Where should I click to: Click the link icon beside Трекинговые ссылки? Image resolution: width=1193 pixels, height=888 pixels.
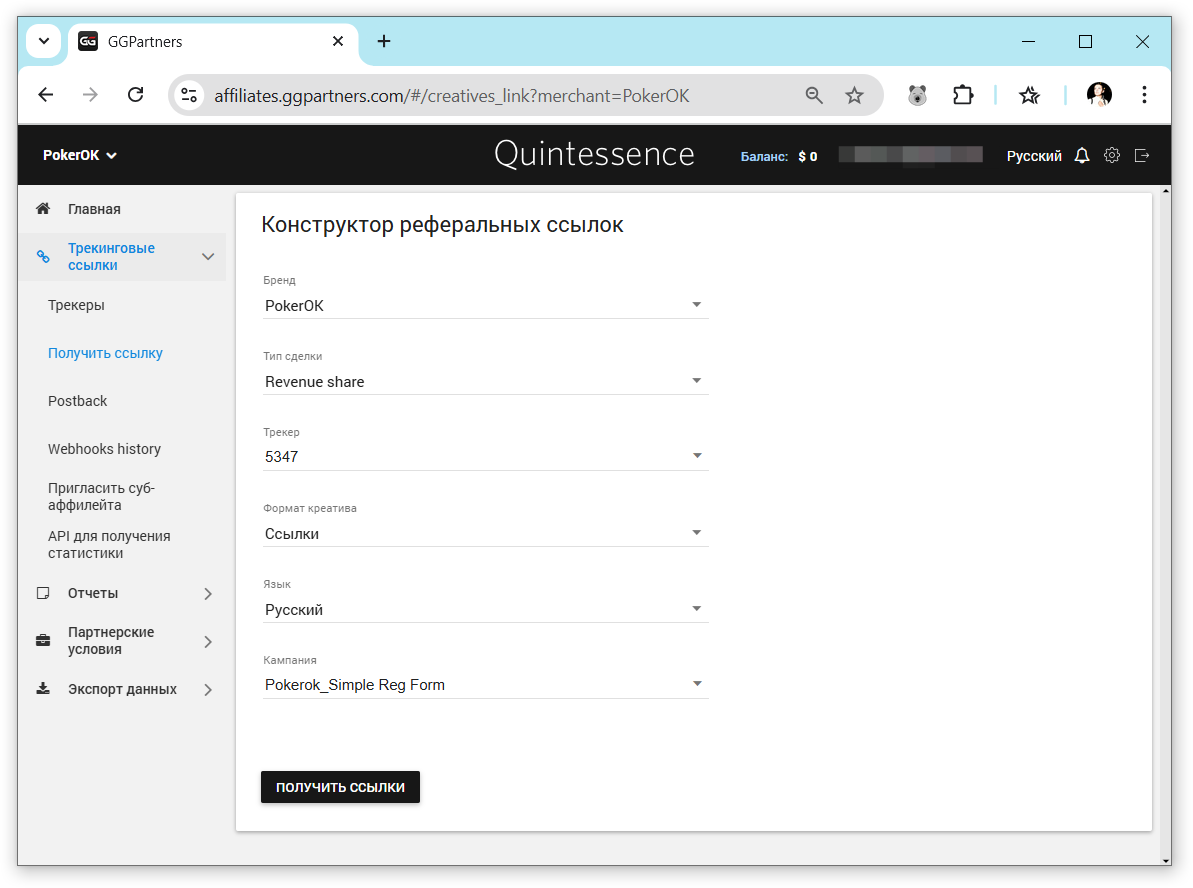pos(43,256)
